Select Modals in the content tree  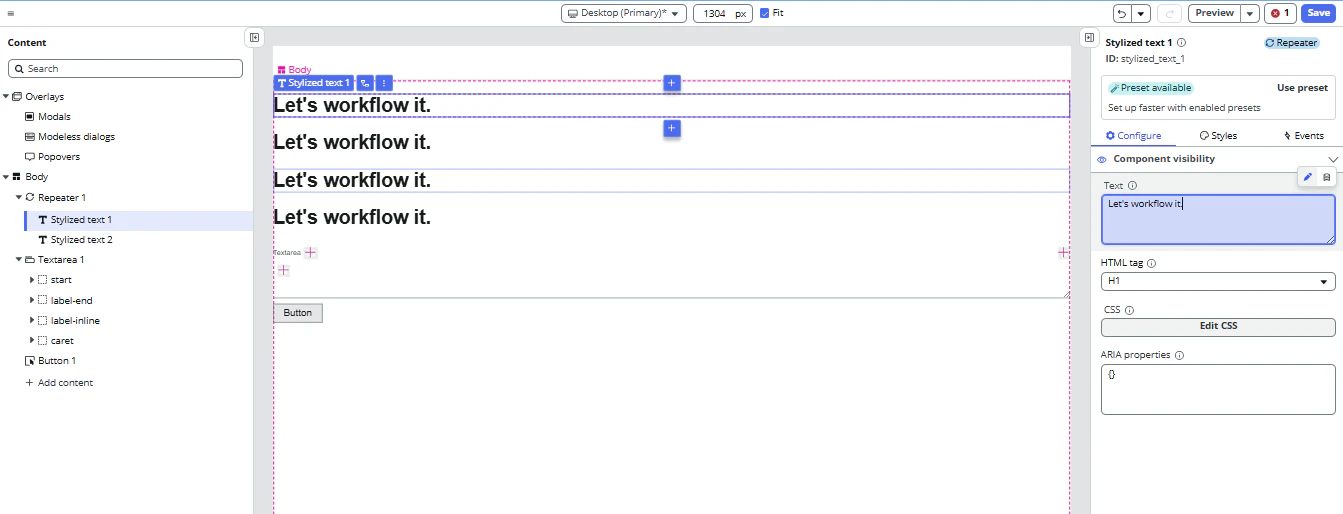[x=54, y=117]
